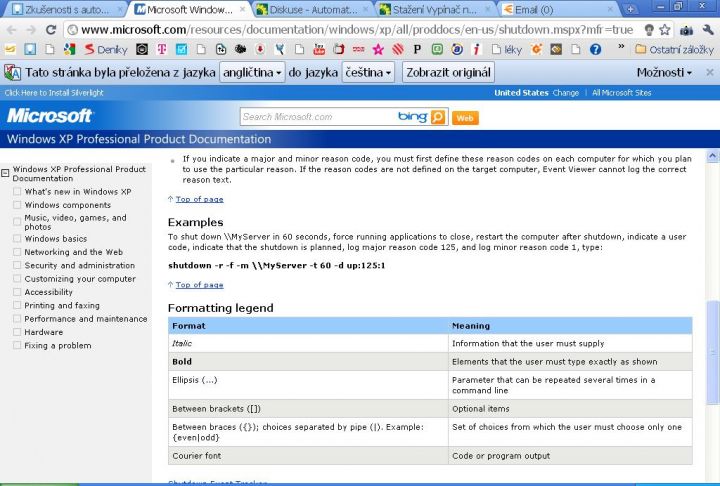Open the black letter P bookmark
The image size is (720, 486).
417,49
